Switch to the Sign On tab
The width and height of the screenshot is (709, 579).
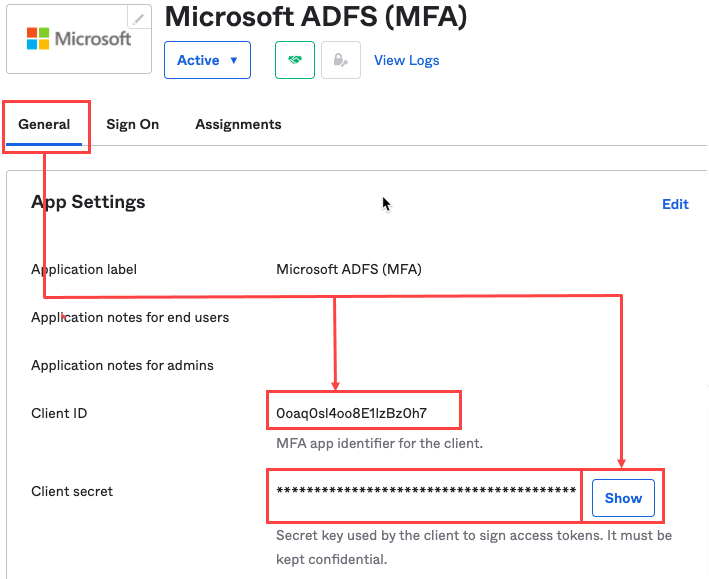(132, 124)
